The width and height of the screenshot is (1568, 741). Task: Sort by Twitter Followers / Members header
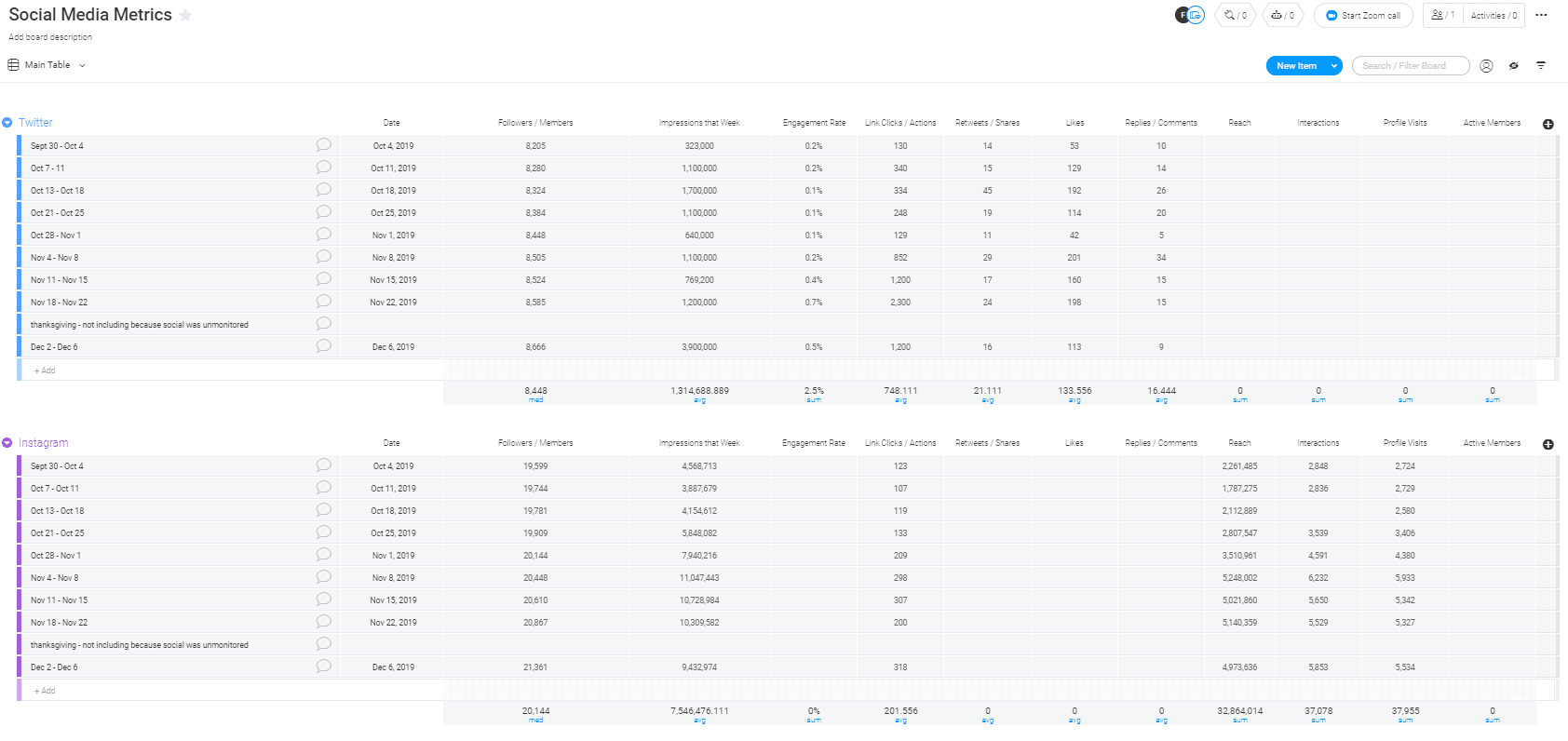(x=535, y=123)
